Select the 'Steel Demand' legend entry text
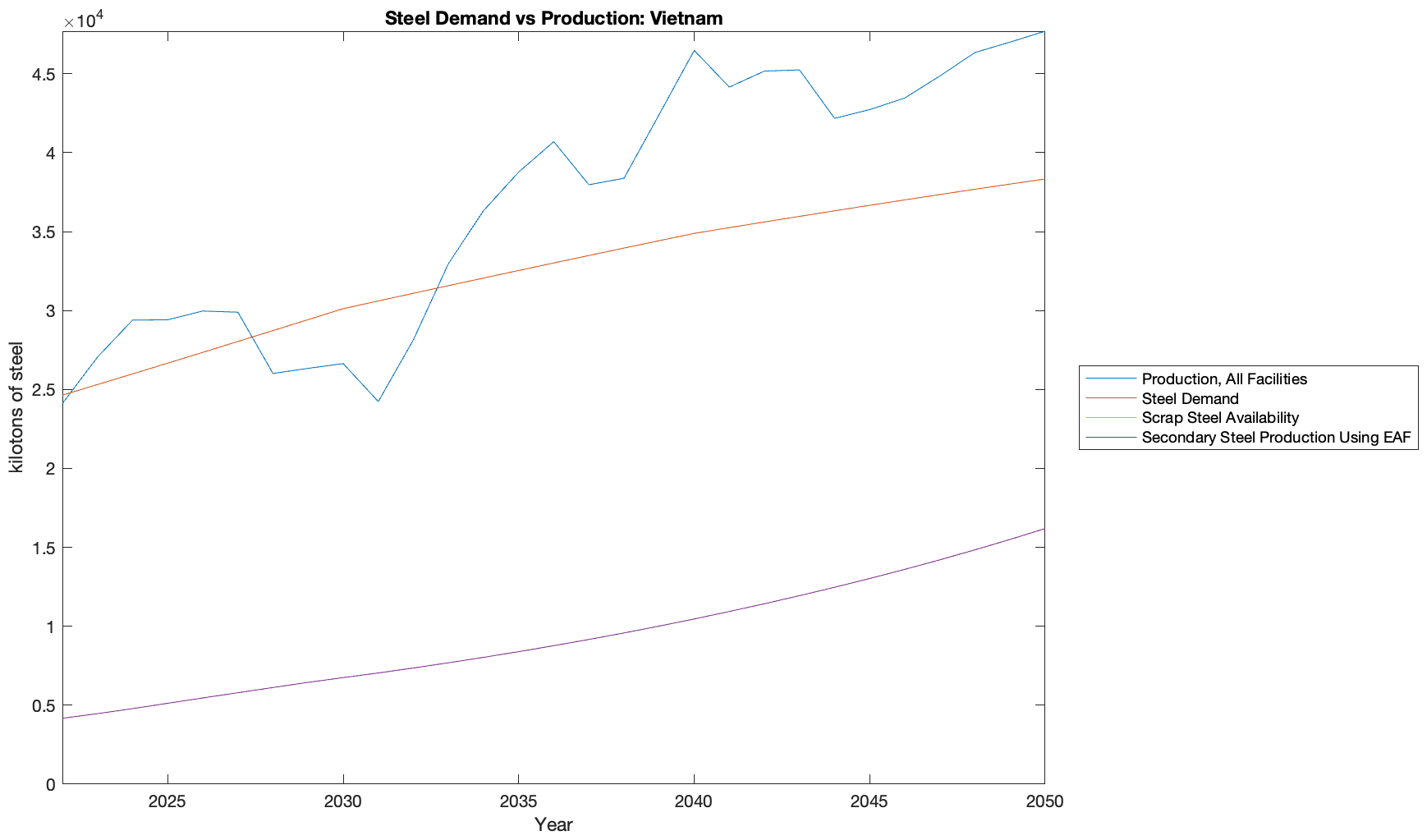 (x=1190, y=398)
